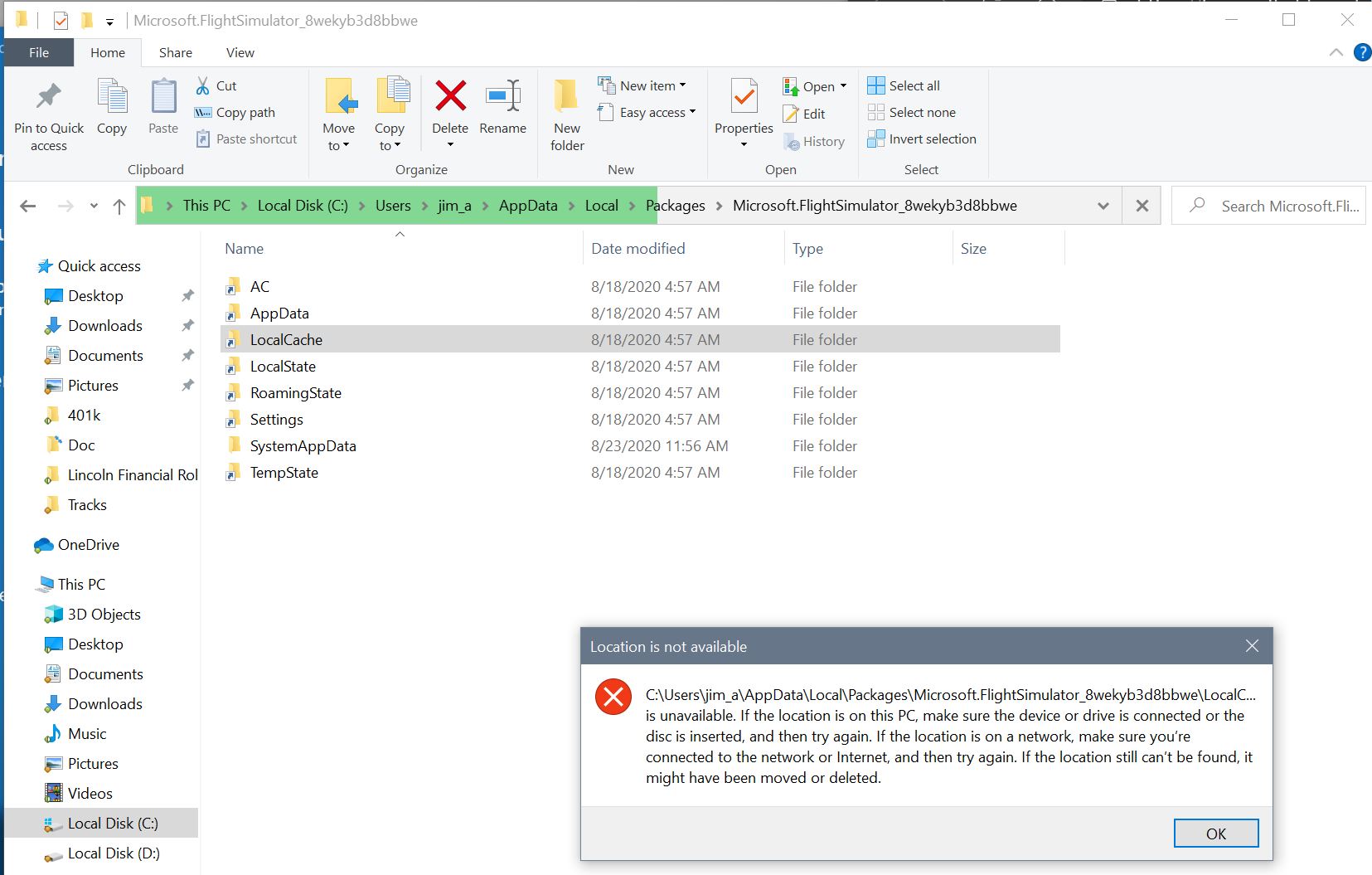Click the Paste clipboard icon
Image resolution: width=1372 pixels, height=875 pixels.
[163, 97]
